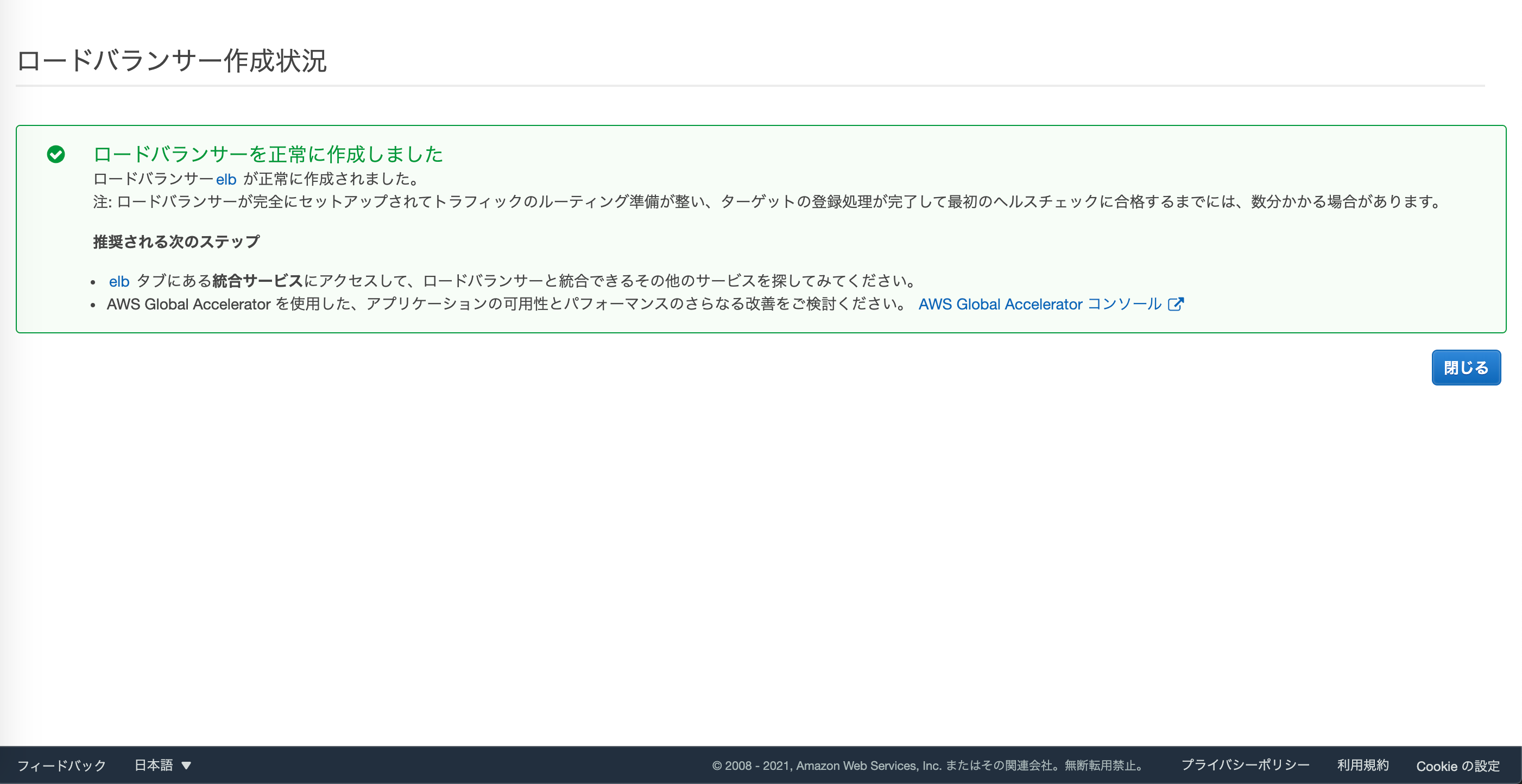
Task: Open the Cookie の設定 link
Action: point(1457,766)
